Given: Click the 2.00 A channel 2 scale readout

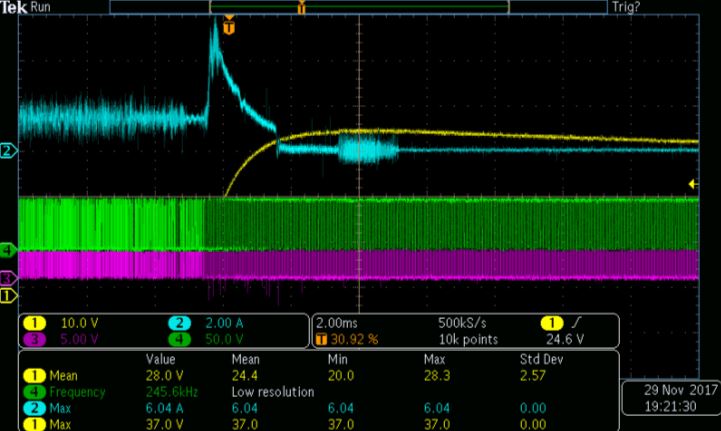Looking at the screenshot, I should (224, 323).
